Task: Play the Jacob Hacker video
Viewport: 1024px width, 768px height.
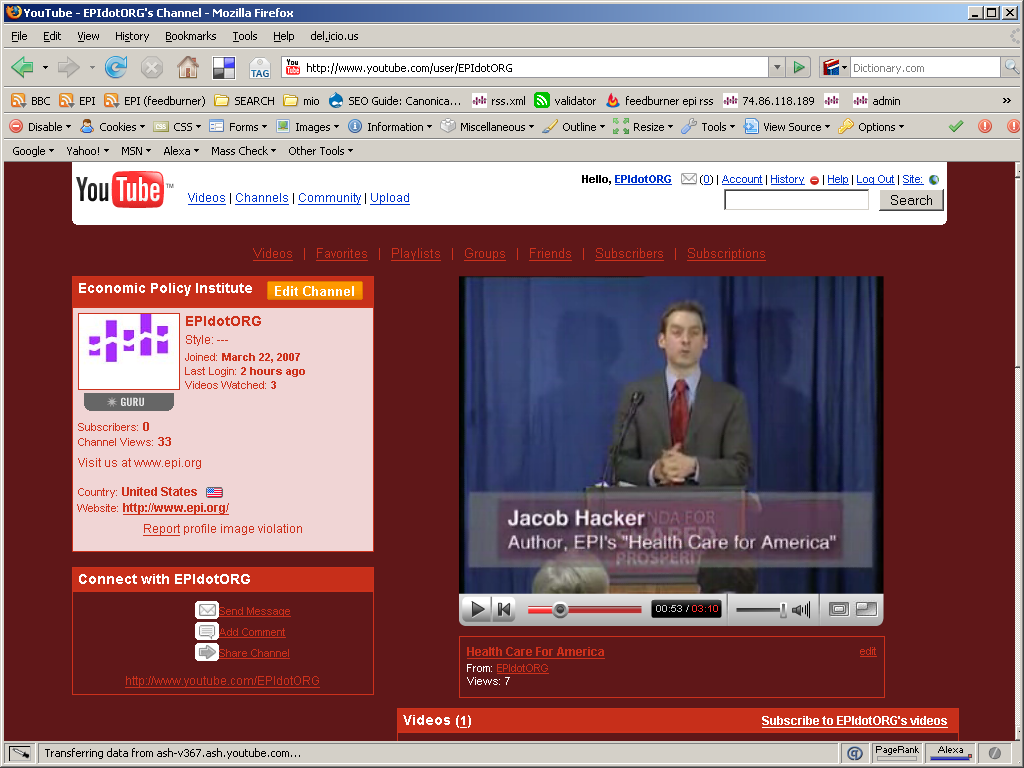Action: [x=477, y=609]
